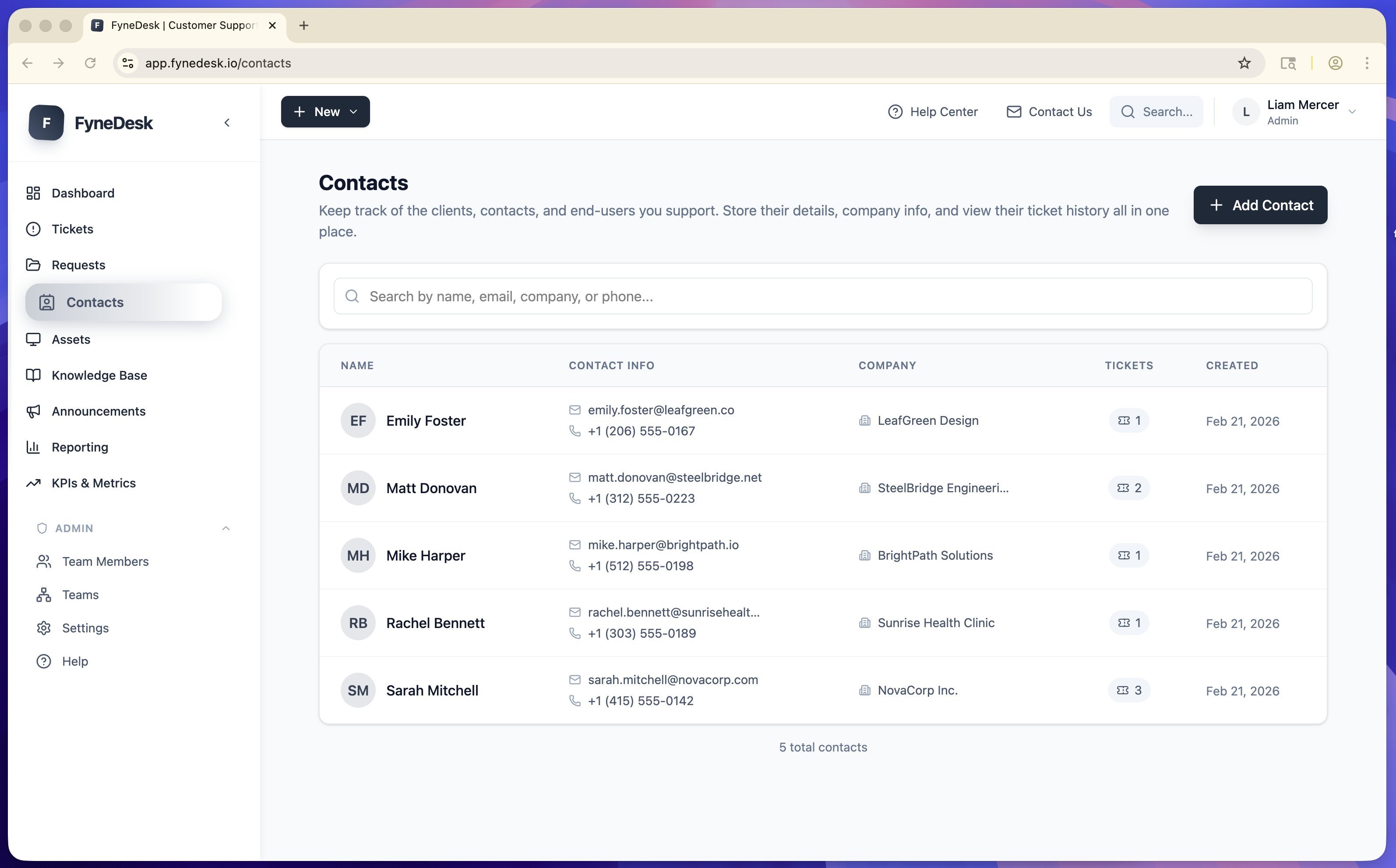This screenshot has width=1396, height=868.
Task: Open the Knowledge Base
Action: coord(99,375)
